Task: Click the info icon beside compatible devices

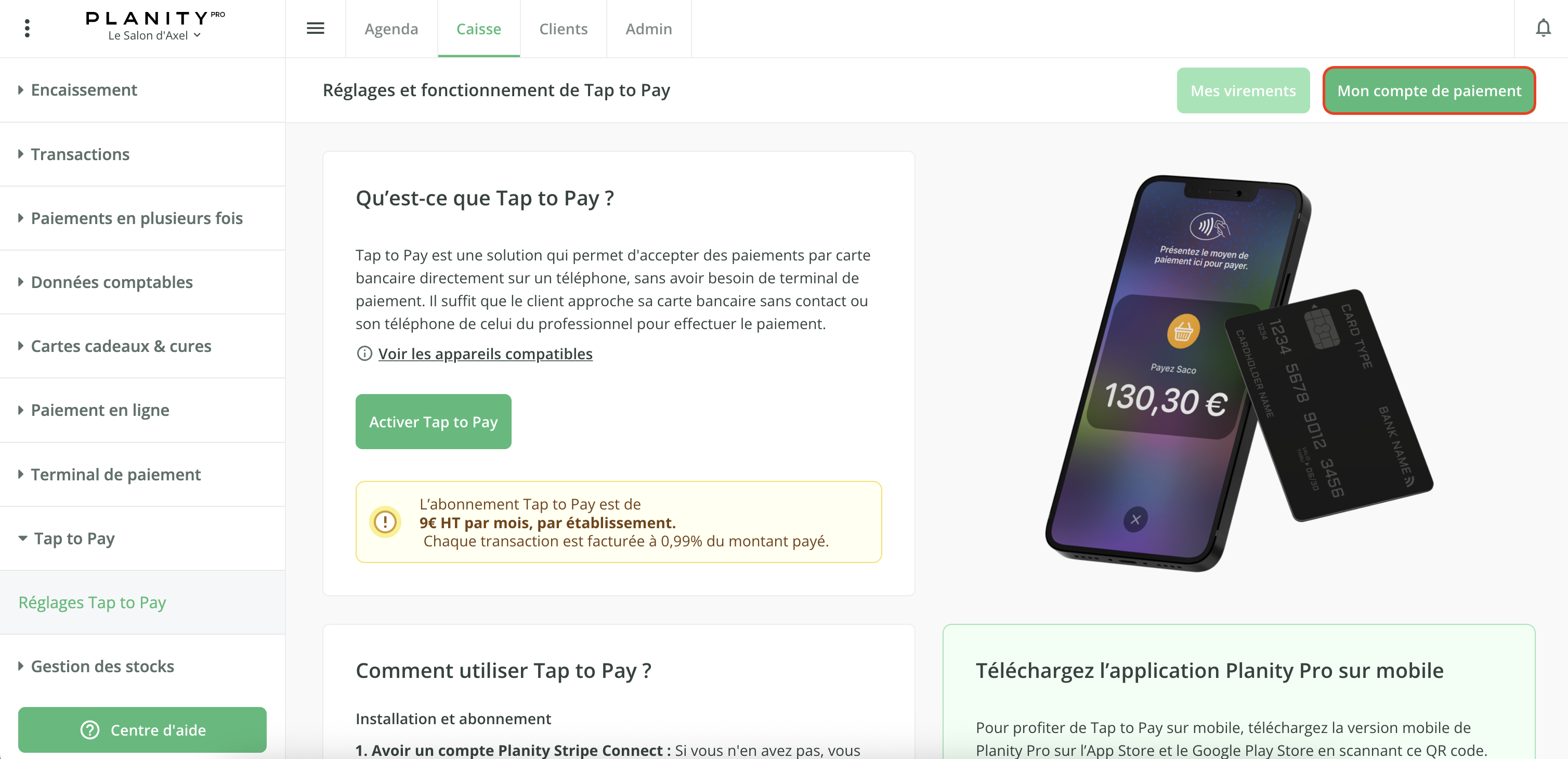Action: point(364,354)
